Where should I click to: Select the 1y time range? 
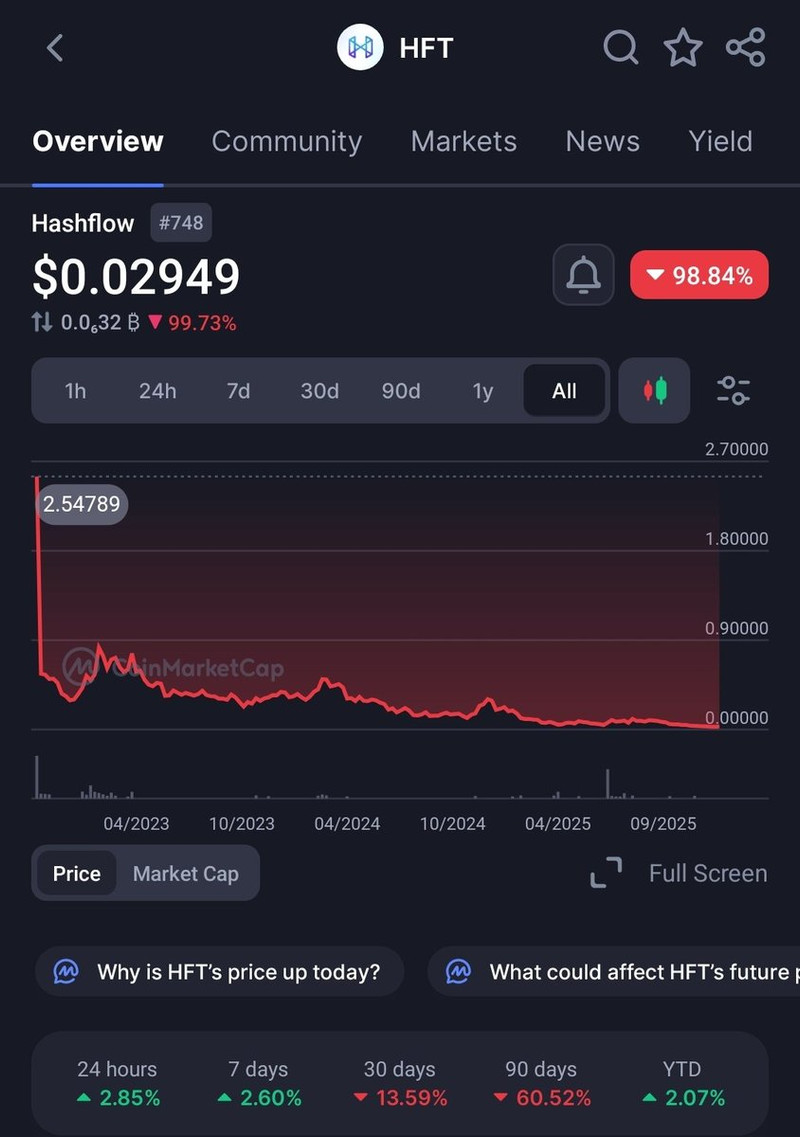pos(483,391)
